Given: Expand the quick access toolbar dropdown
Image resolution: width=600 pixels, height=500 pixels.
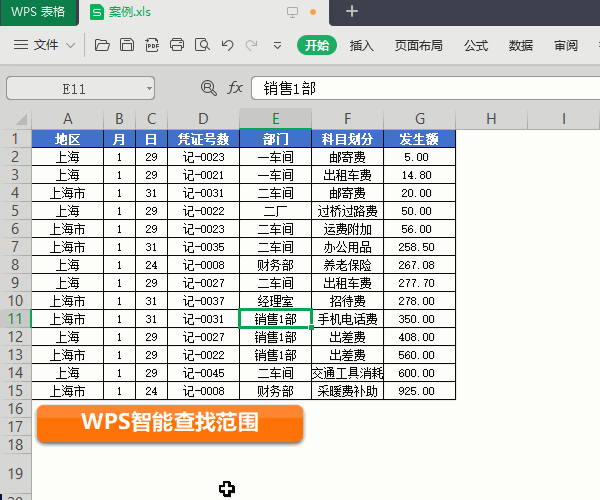Looking at the screenshot, I should 277,45.
